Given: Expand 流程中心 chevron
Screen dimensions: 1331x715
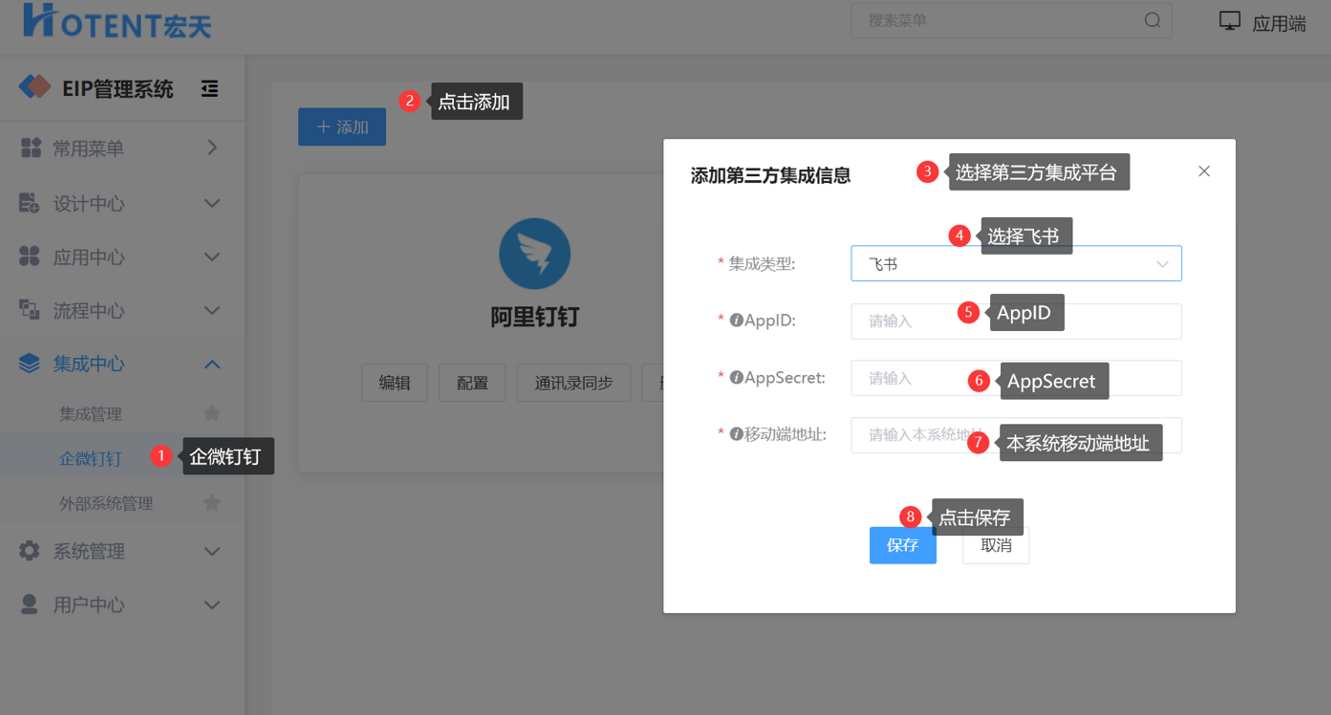Looking at the screenshot, I should [212, 310].
